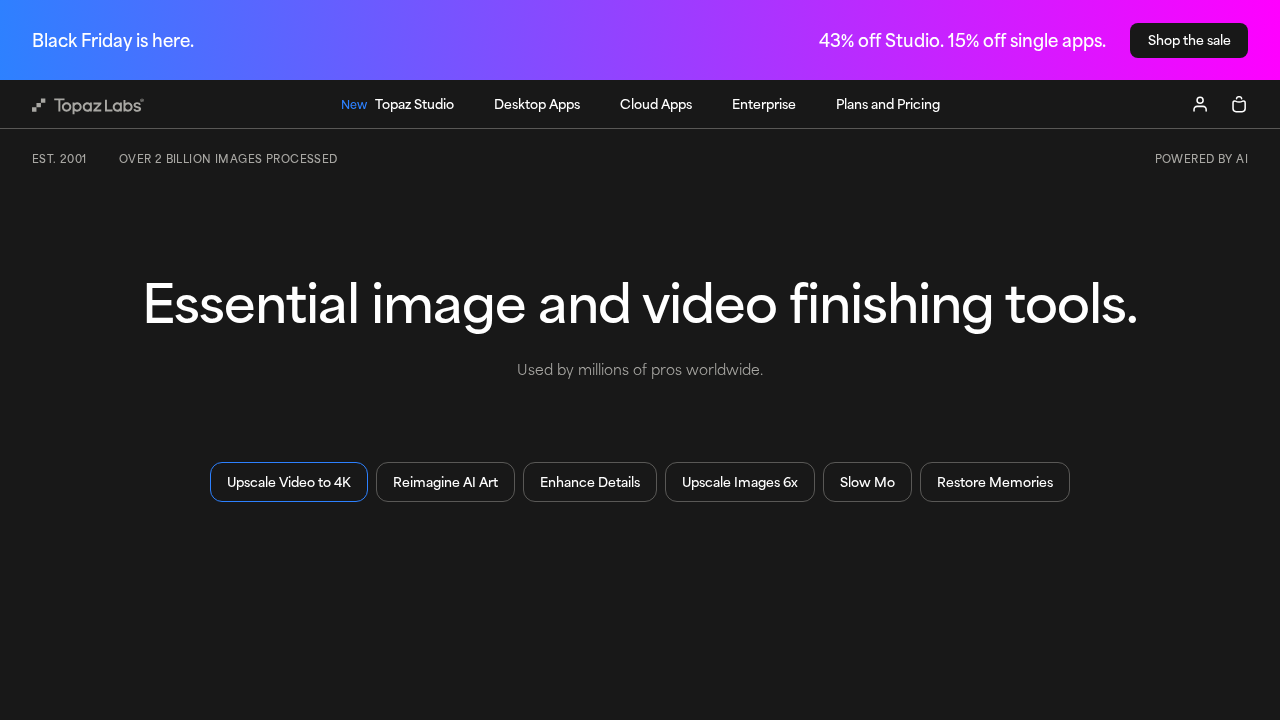The height and width of the screenshot is (720, 1280).
Task: Open Plans and Pricing
Action: coord(887,103)
